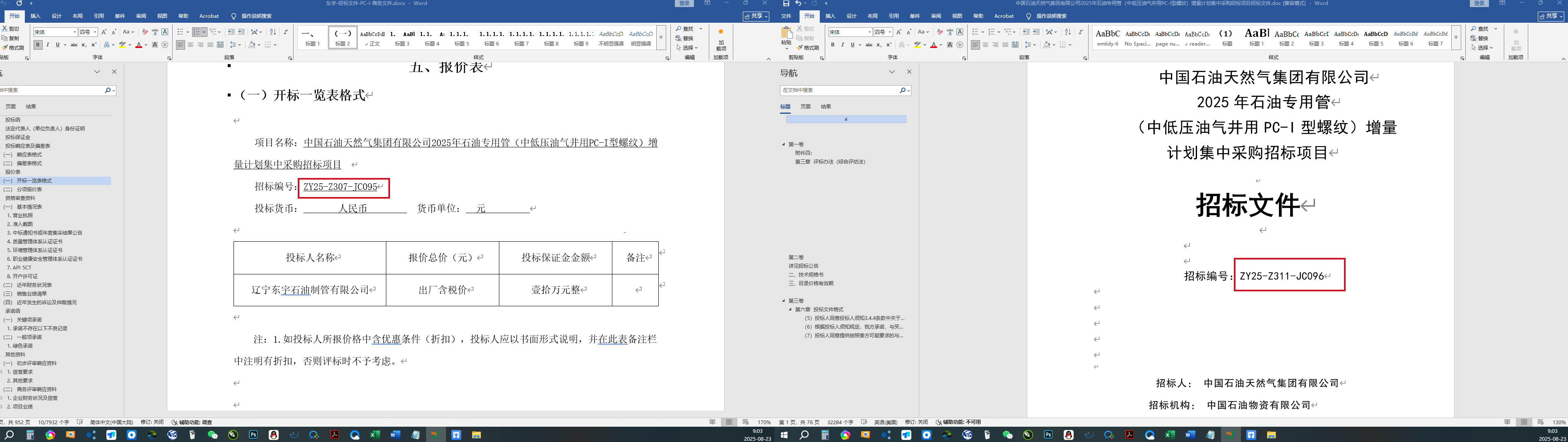
Task: Toggle strikethrough in left Word window
Action: [74, 44]
